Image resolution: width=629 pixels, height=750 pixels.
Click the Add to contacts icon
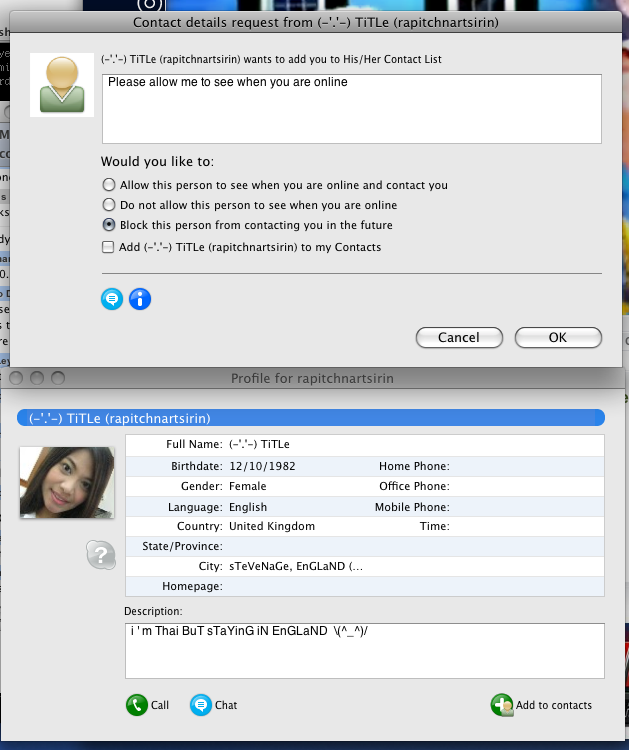point(502,705)
